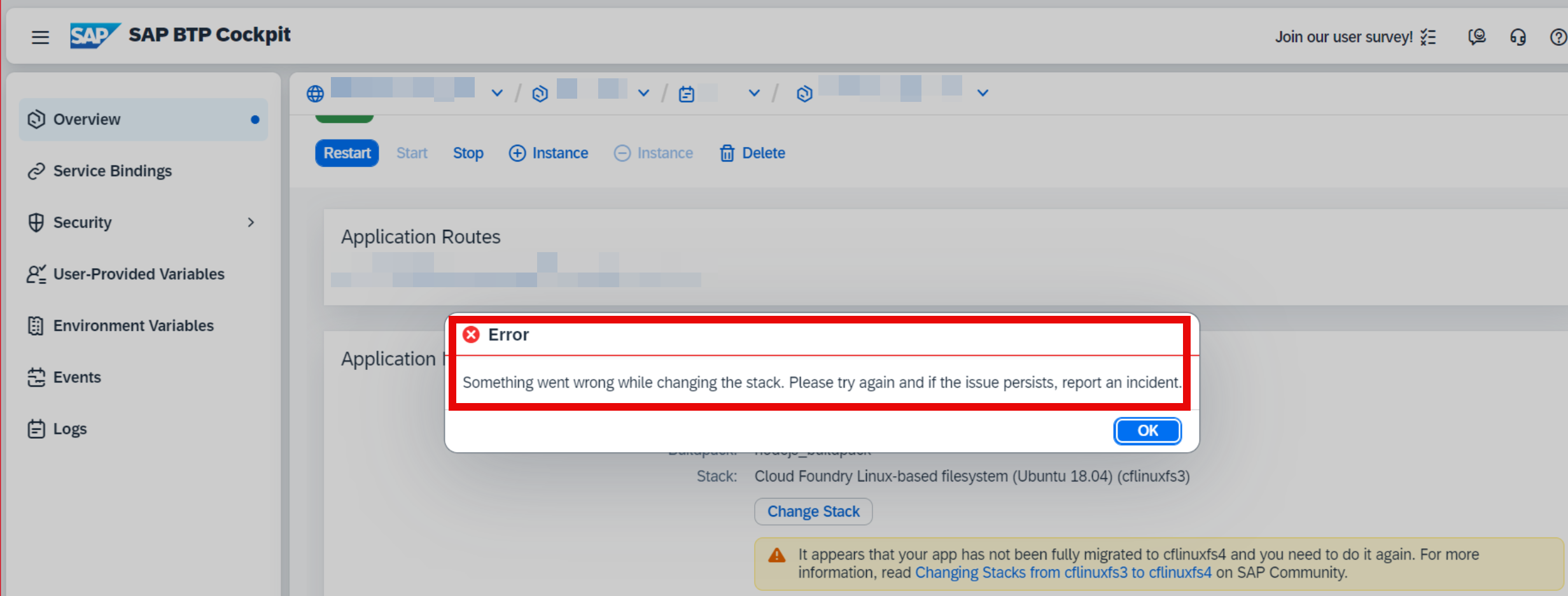Click the Start button

click(412, 153)
